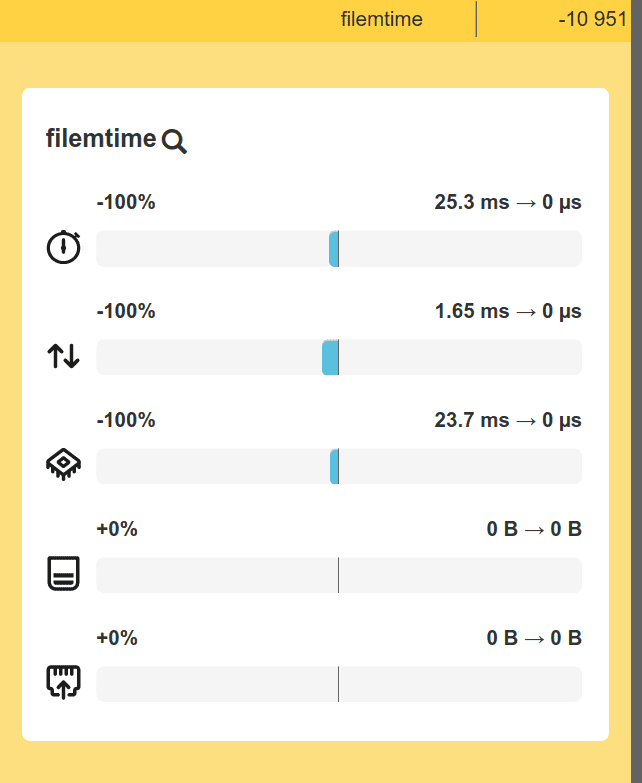The width and height of the screenshot is (642, 783).
Task: Click the up-down arrows I/O icon
Action: click(64, 356)
